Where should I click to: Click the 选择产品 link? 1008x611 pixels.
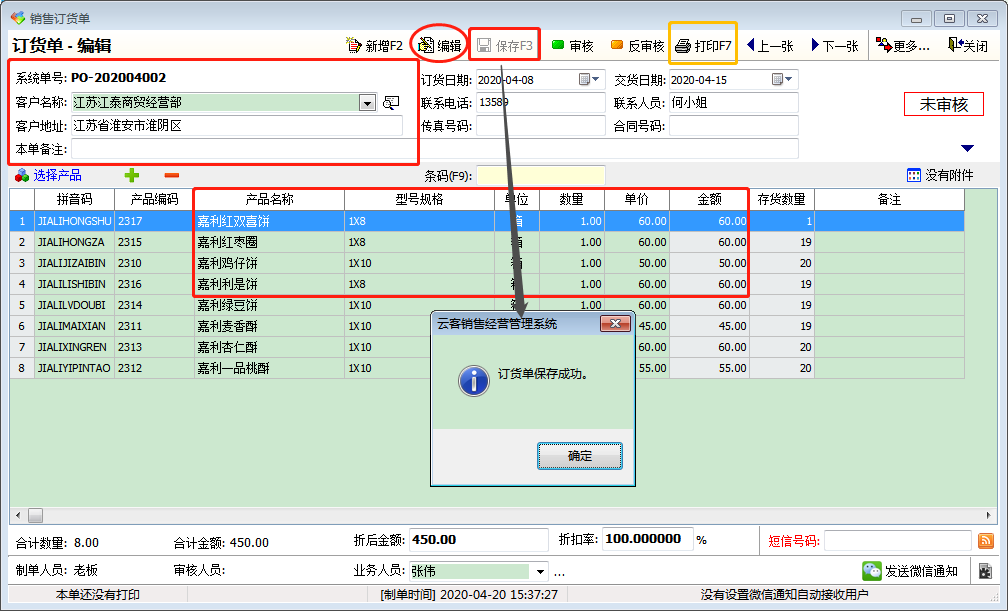coord(48,175)
